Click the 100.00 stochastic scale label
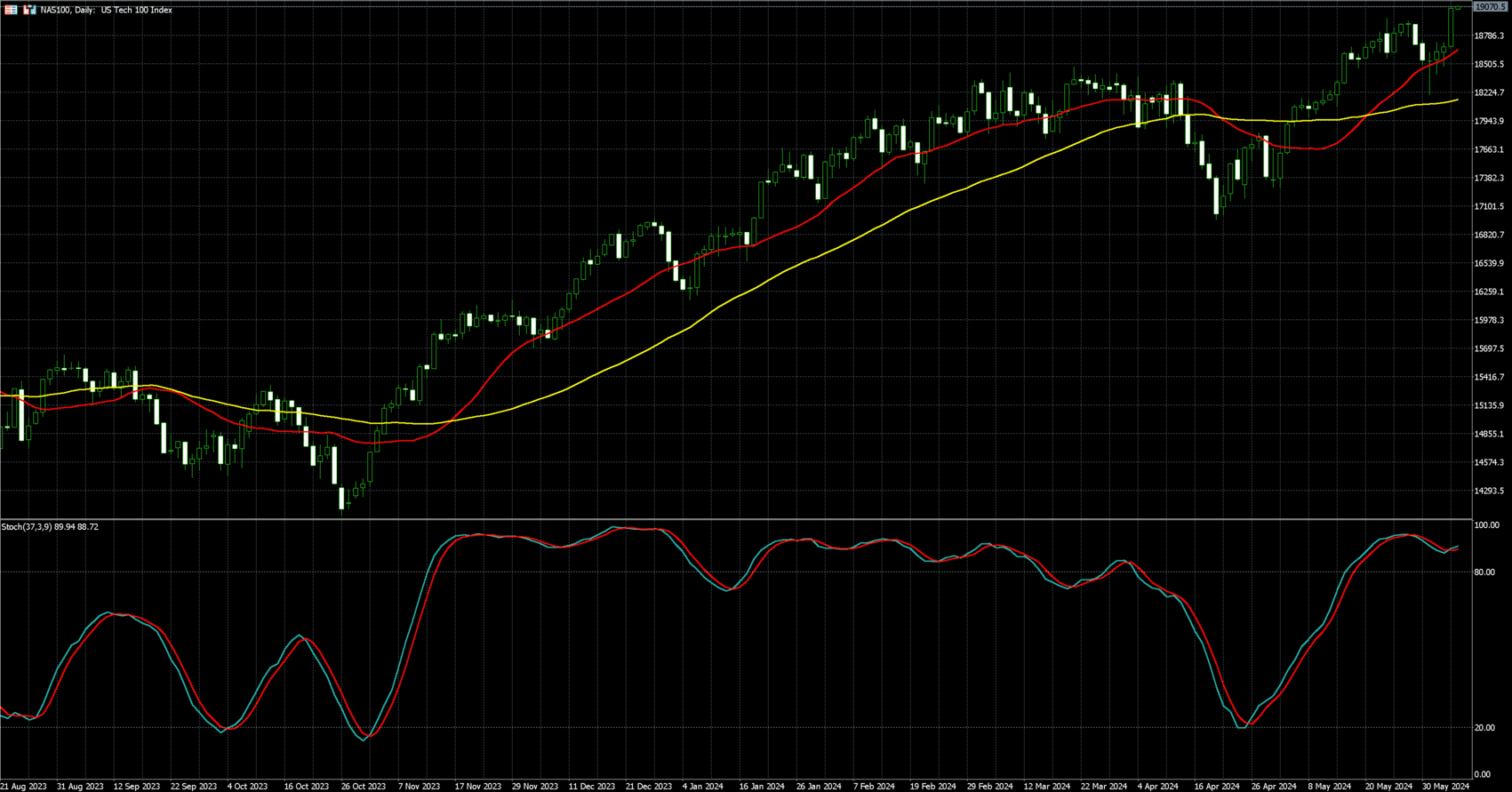 (1486, 526)
